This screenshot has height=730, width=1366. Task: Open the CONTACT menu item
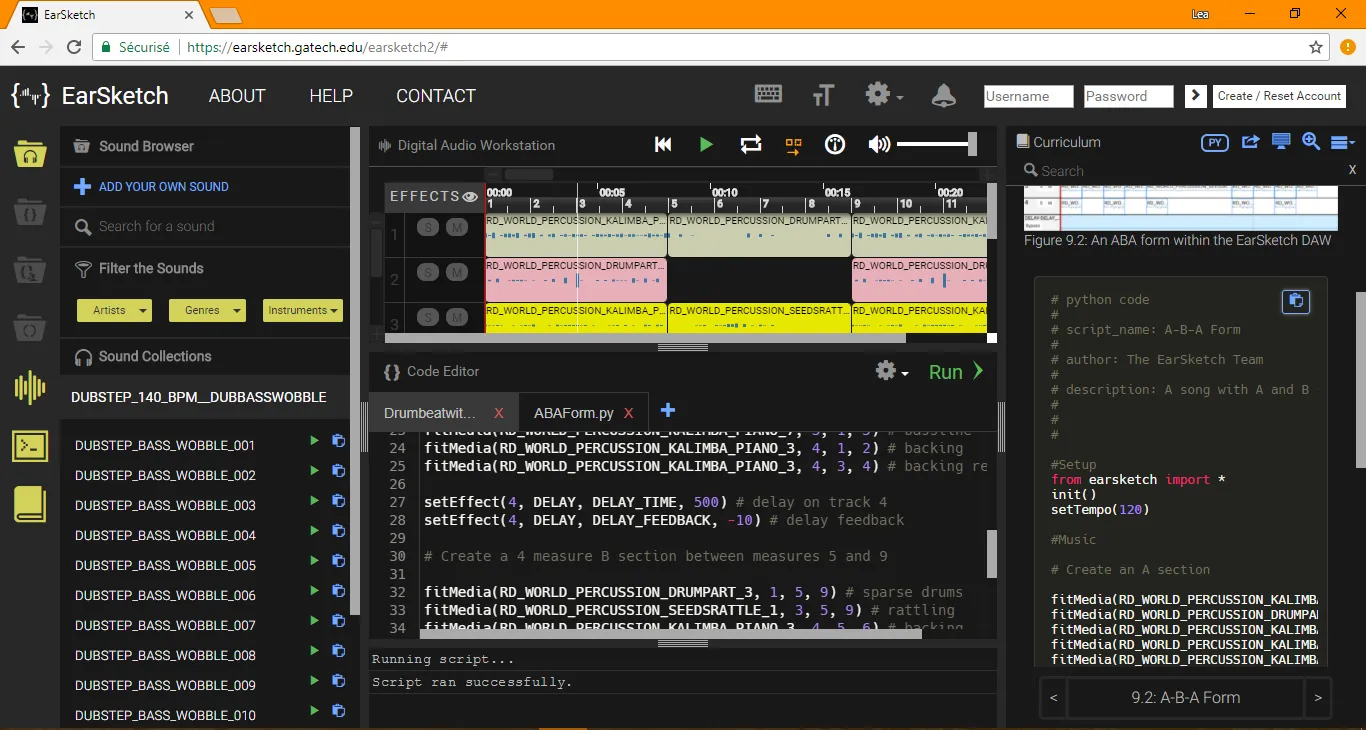coord(435,96)
